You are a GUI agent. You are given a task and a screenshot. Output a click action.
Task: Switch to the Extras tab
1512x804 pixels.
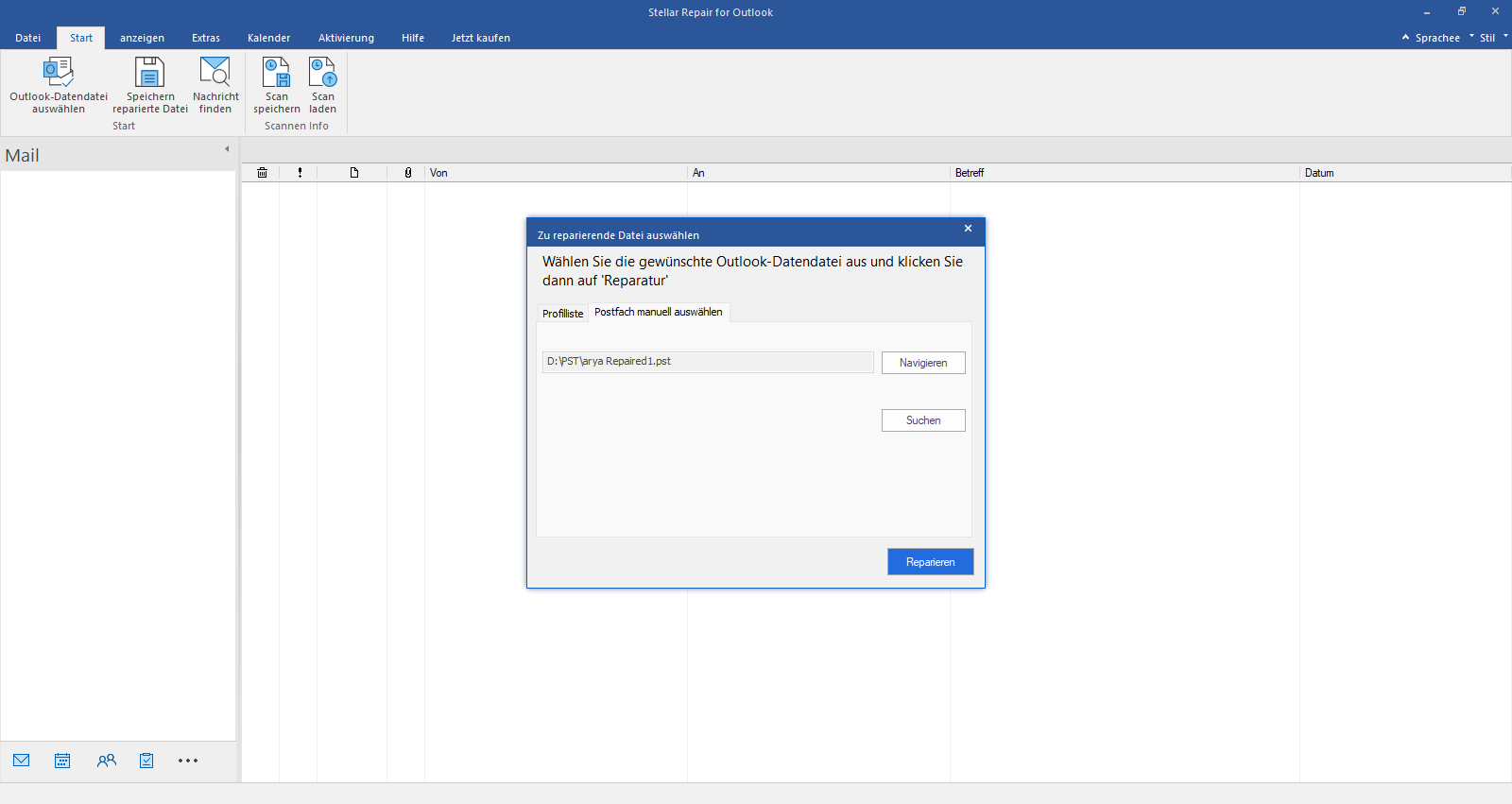tap(206, 38)
